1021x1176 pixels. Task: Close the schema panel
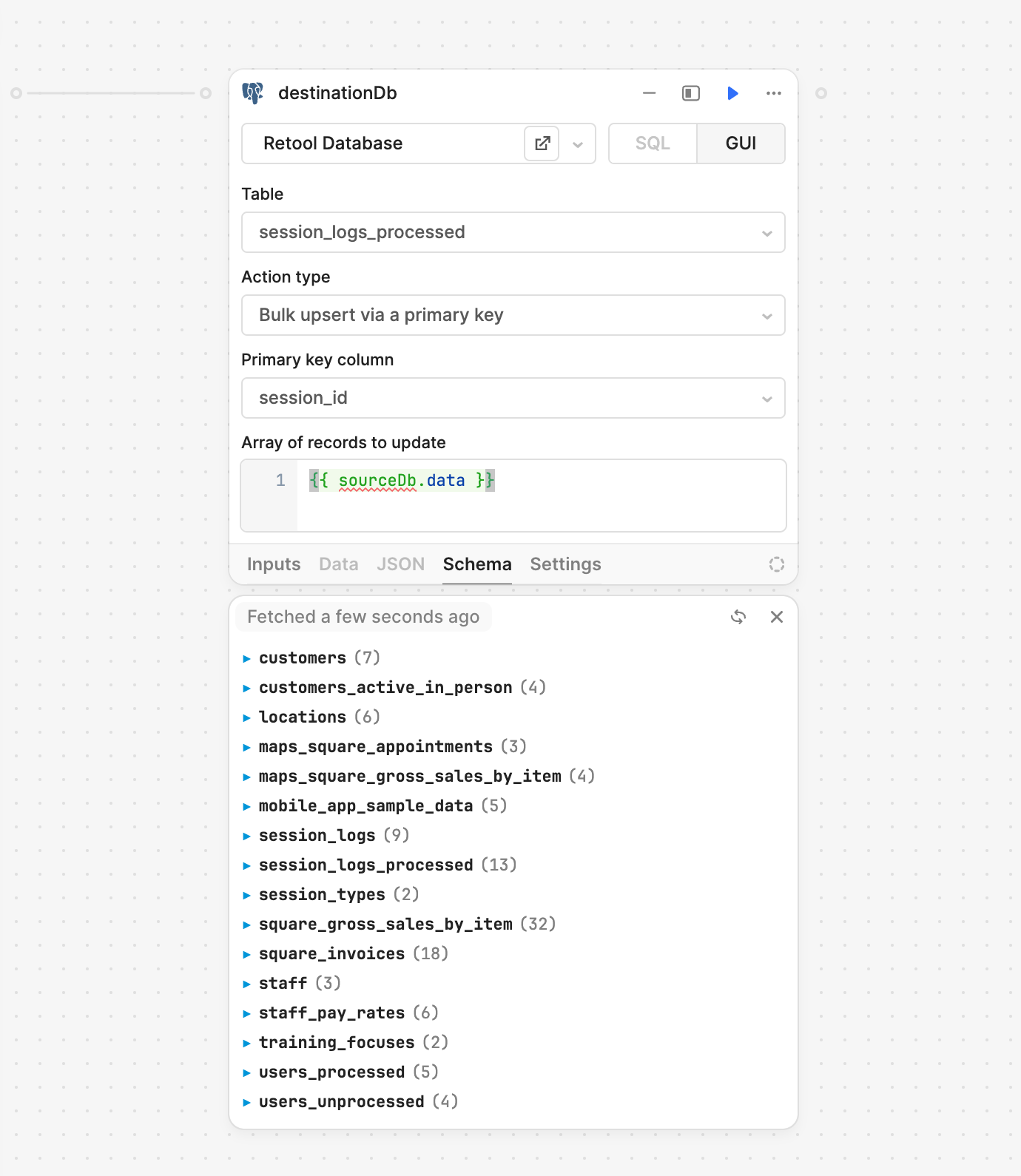click(777, 617)
